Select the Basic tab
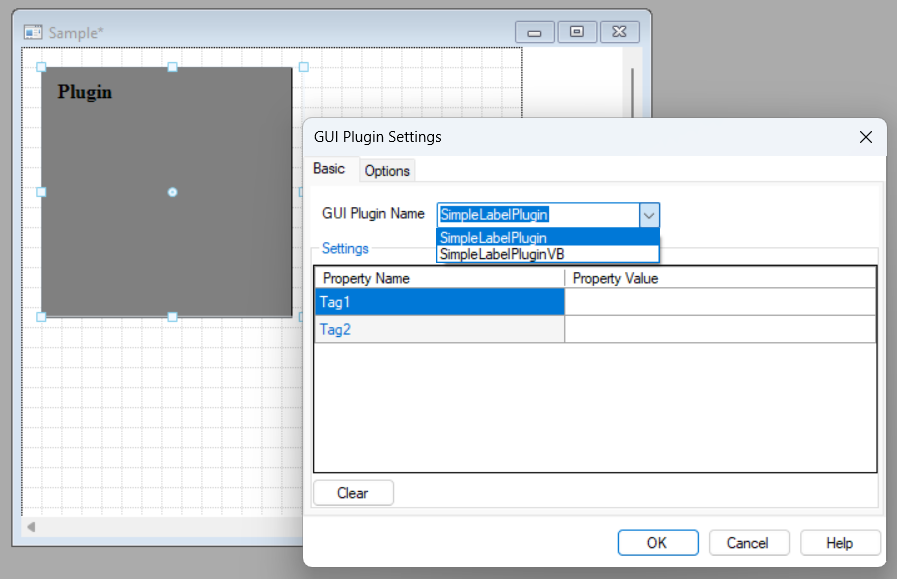 click(329, 169)
